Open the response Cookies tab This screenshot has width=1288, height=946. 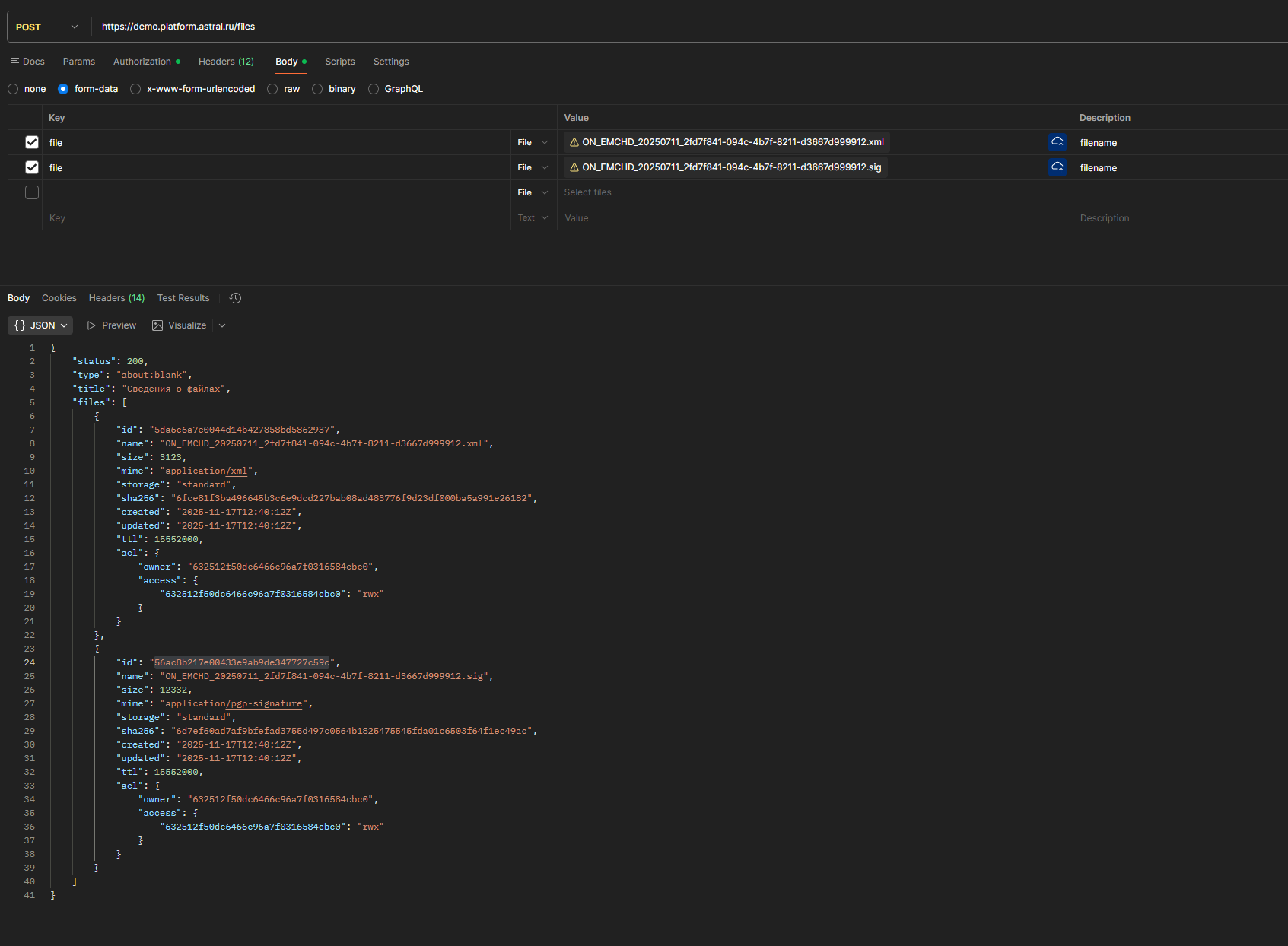pos(59,298)
